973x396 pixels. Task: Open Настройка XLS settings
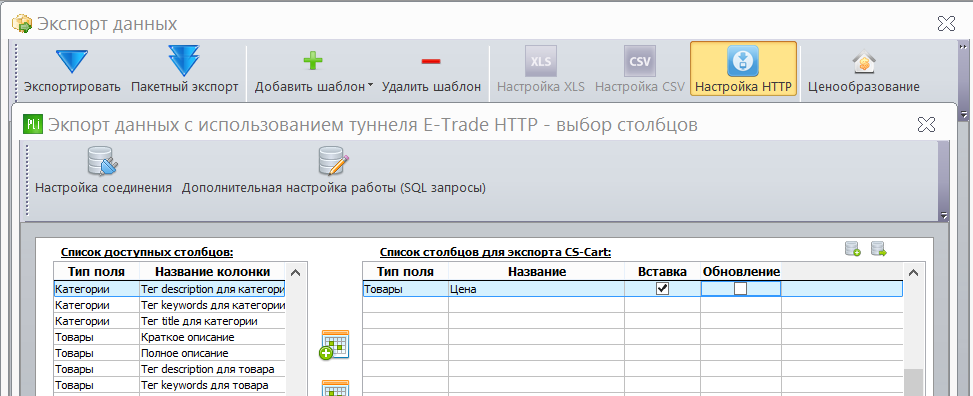click(x=540, y=70)
